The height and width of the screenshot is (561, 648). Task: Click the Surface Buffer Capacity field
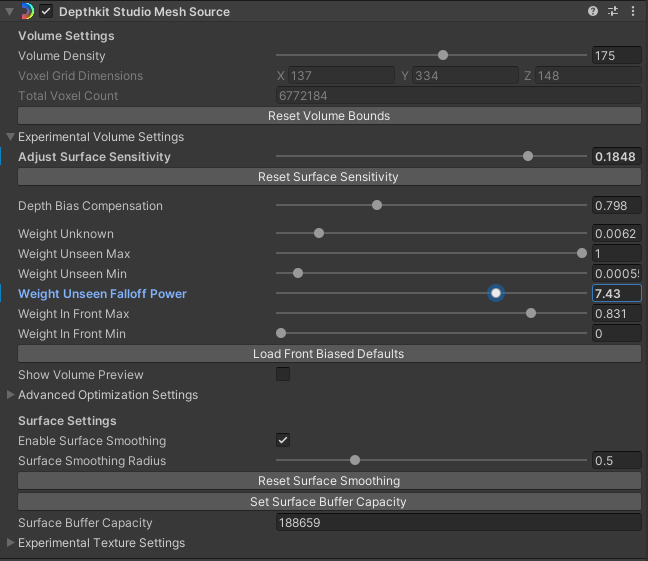pos(457,523)
